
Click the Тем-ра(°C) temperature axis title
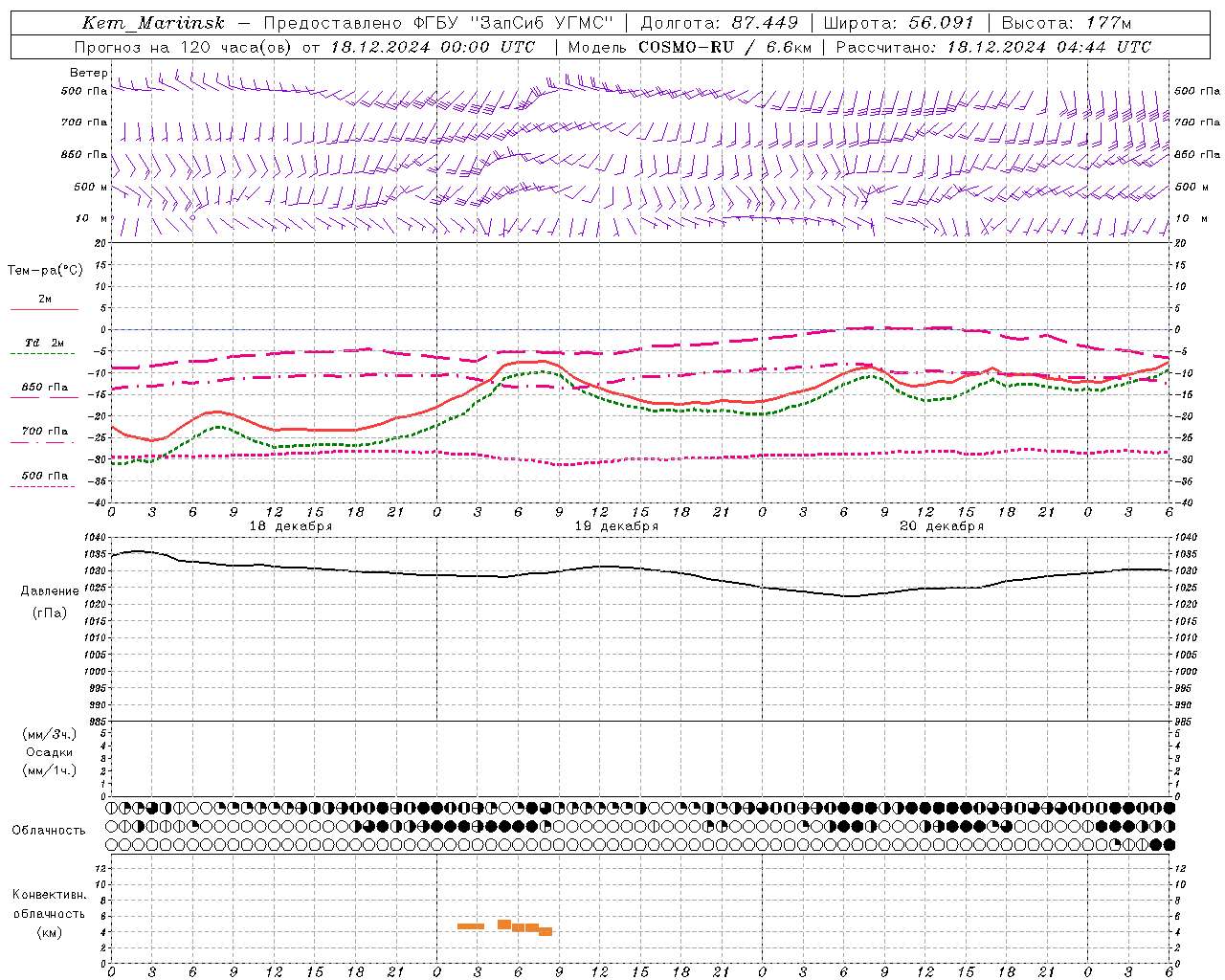(45, 271)
